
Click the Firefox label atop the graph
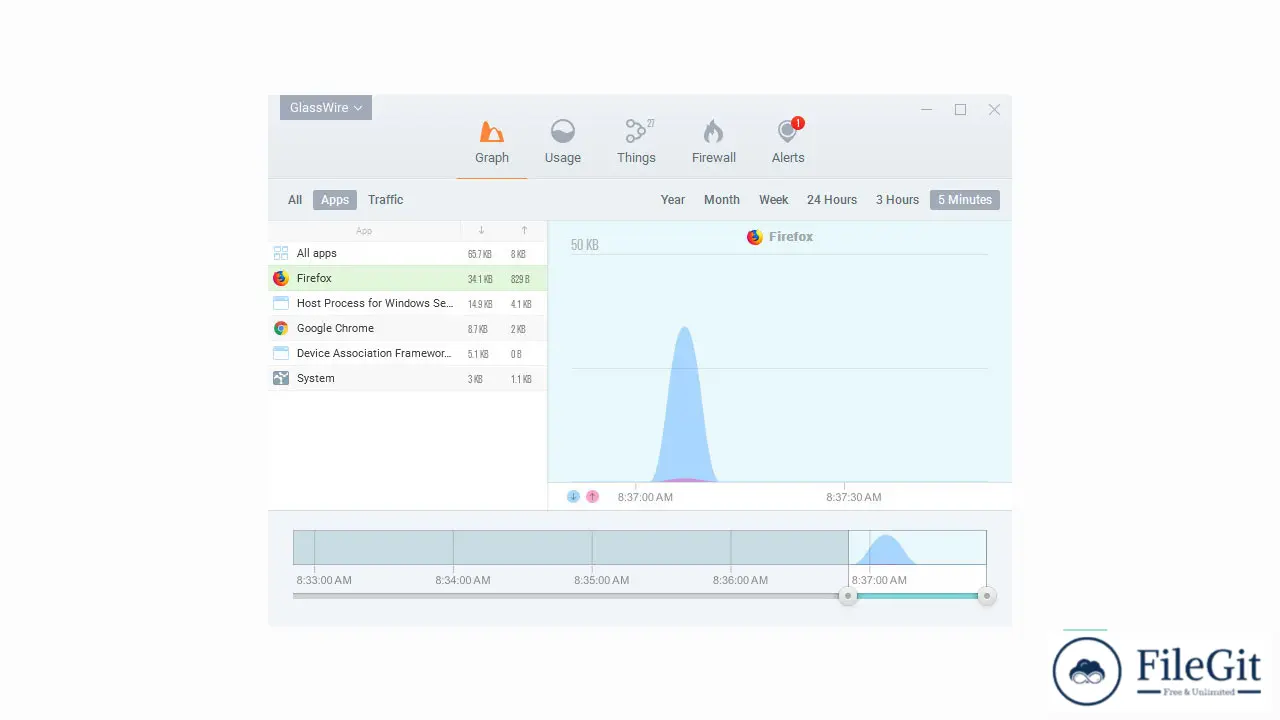[780, 237]
